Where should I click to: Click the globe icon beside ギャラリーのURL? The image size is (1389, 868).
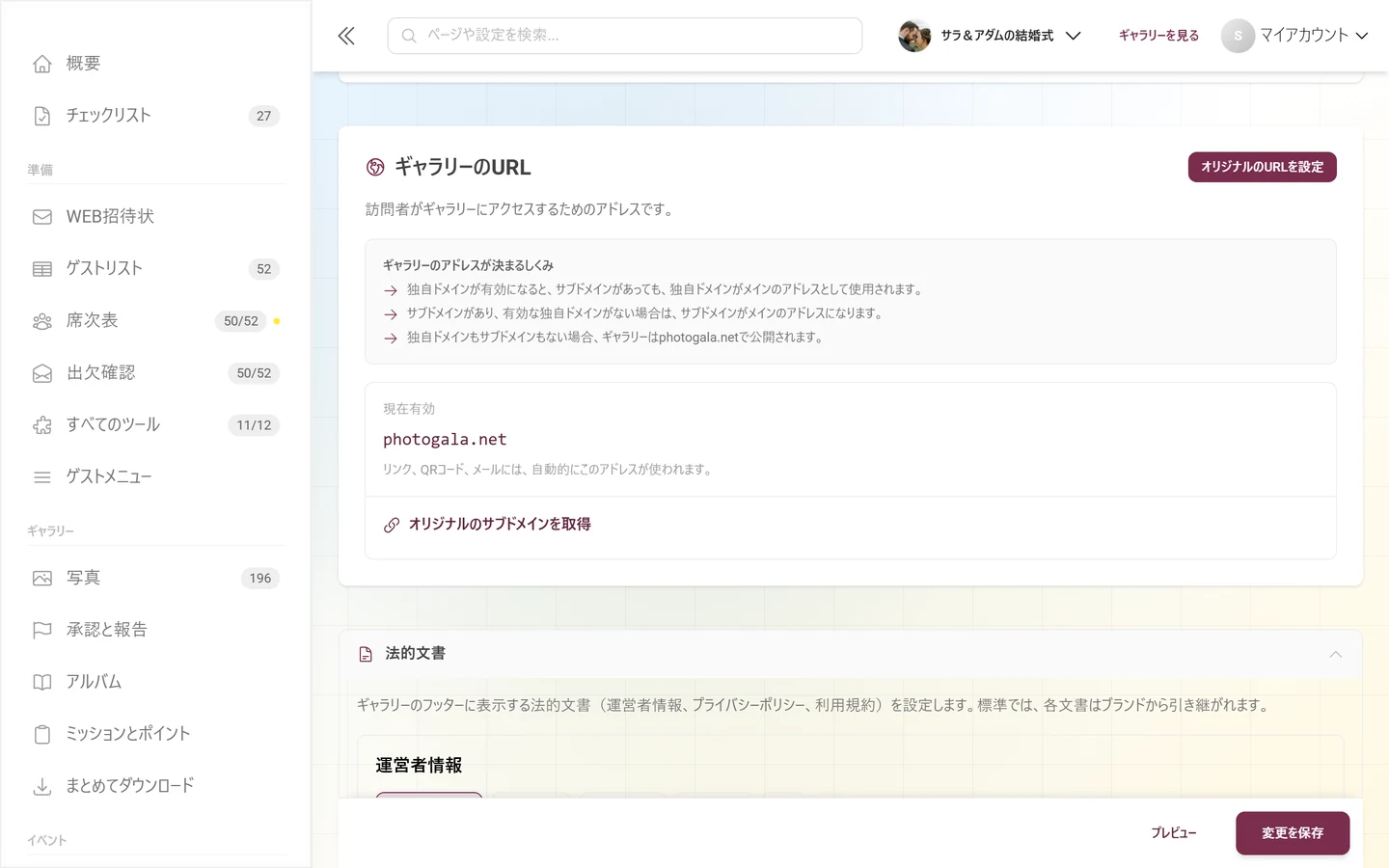click(375, 168)
